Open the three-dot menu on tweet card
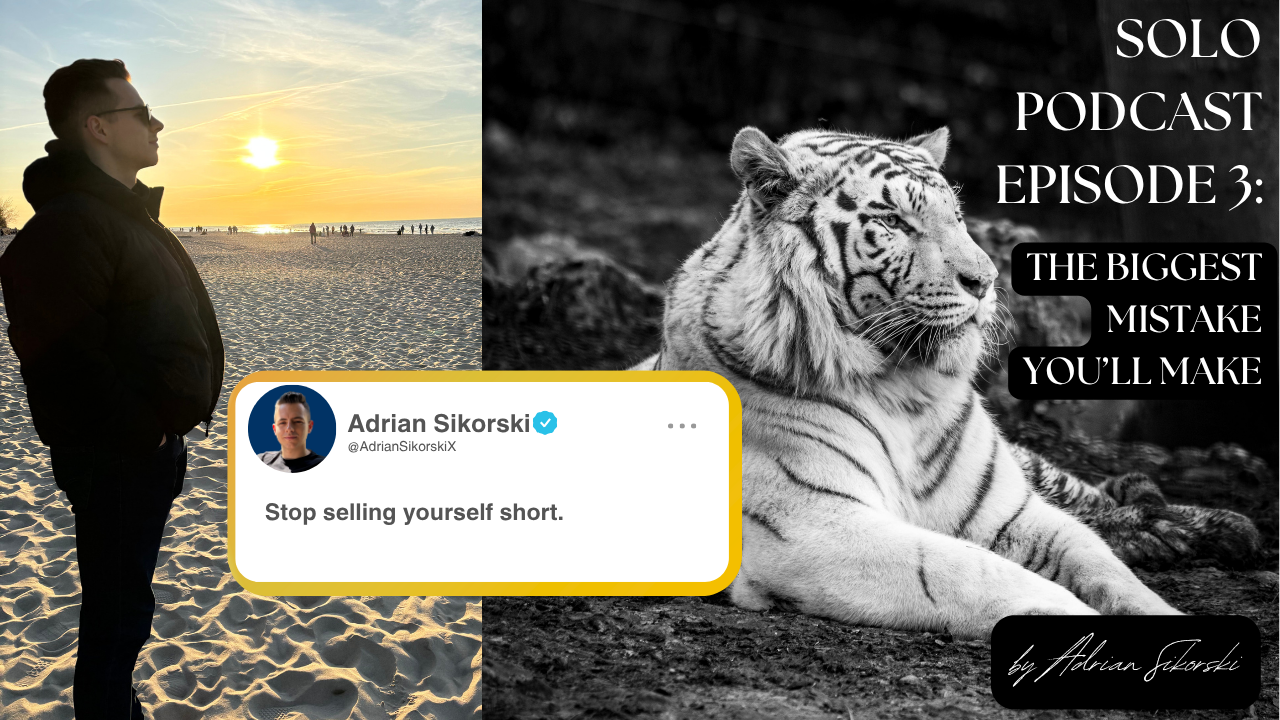 tap(682, 425)
